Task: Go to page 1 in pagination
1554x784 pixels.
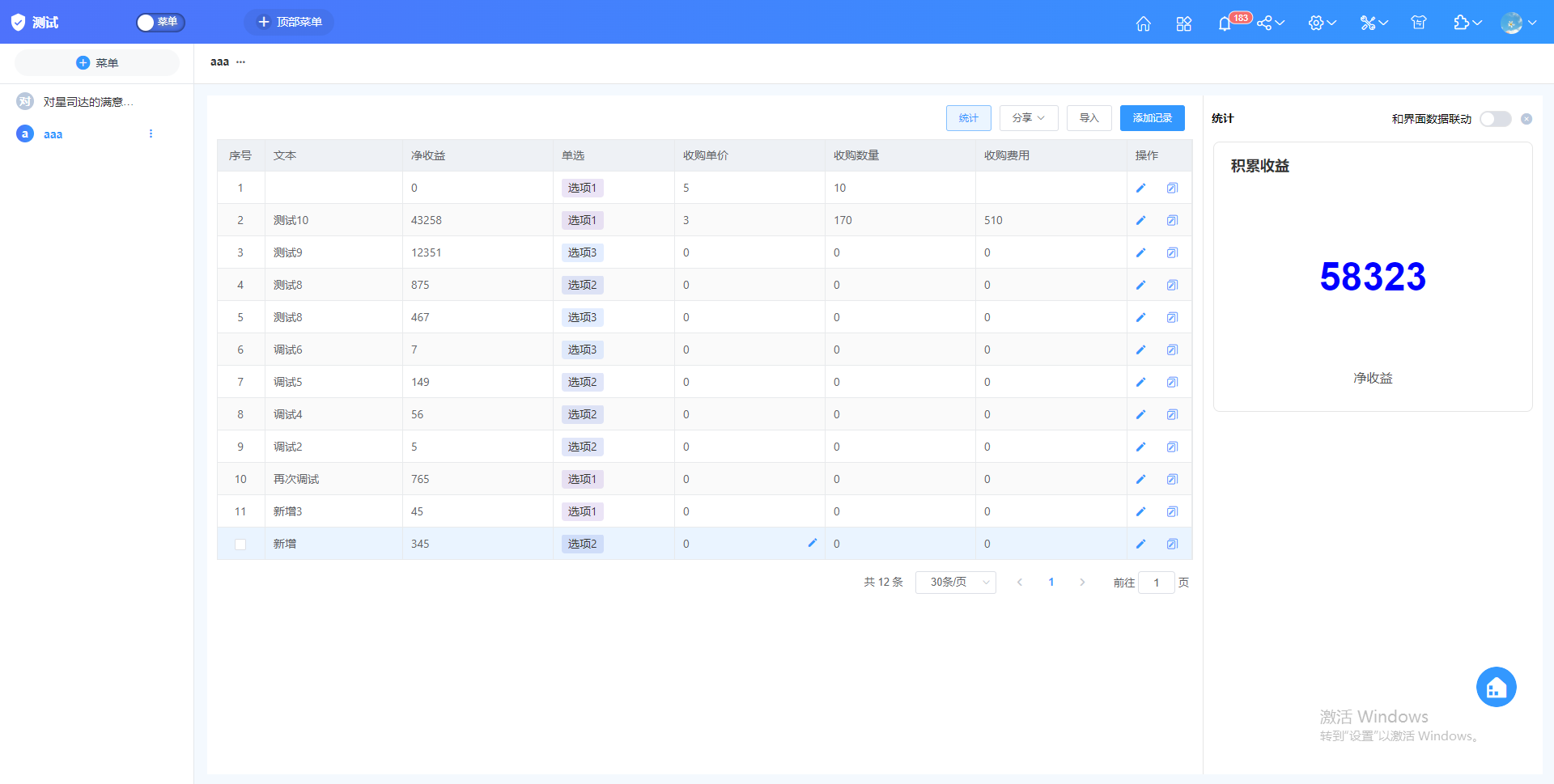Action: click(x=1051, y=583)
